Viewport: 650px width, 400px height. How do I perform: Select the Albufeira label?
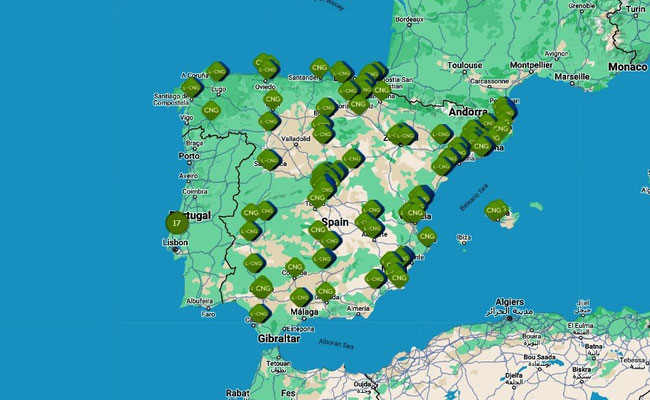pos(199,301)
